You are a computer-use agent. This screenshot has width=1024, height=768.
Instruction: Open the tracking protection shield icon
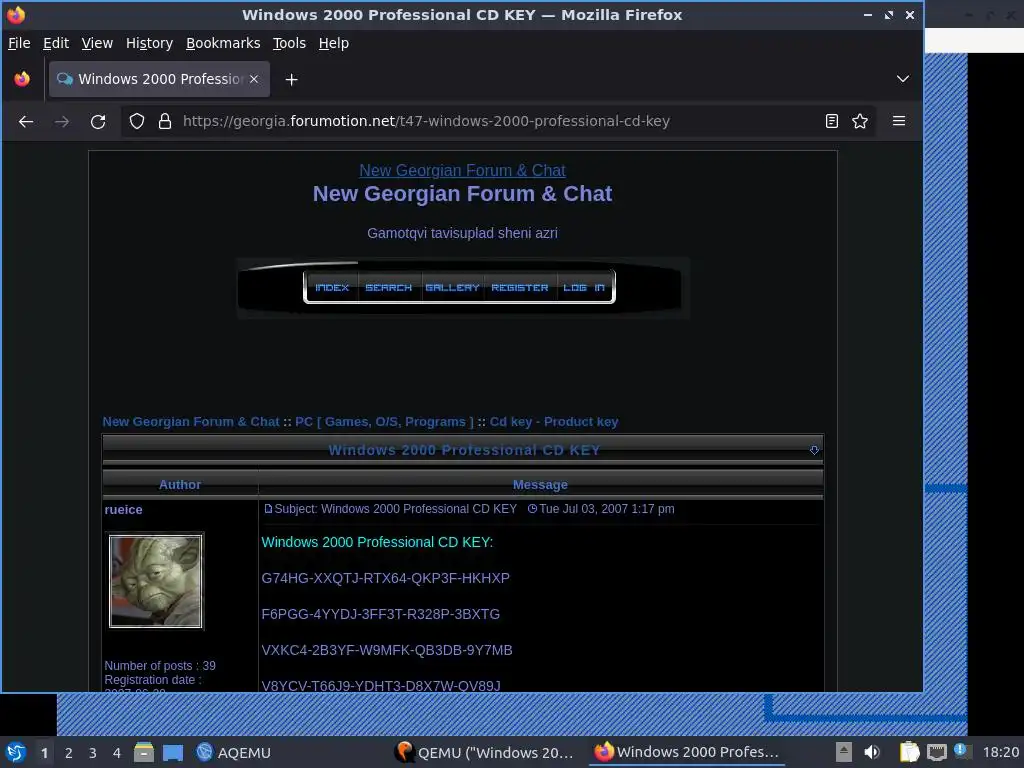pyautogui.click(x=136, y=121)
